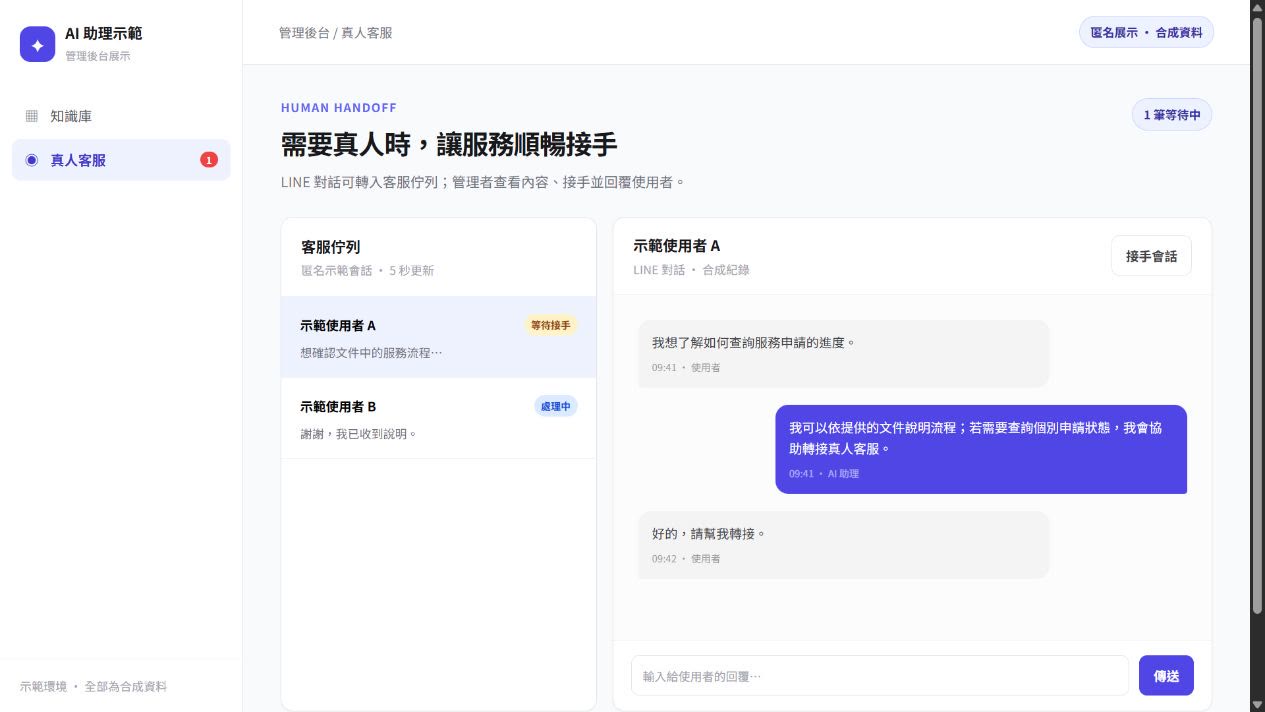This screenshot has height=712, width=1265.
Task: Click the preview text 謝謝，我已收到說明。
Action: pos(358,434)
